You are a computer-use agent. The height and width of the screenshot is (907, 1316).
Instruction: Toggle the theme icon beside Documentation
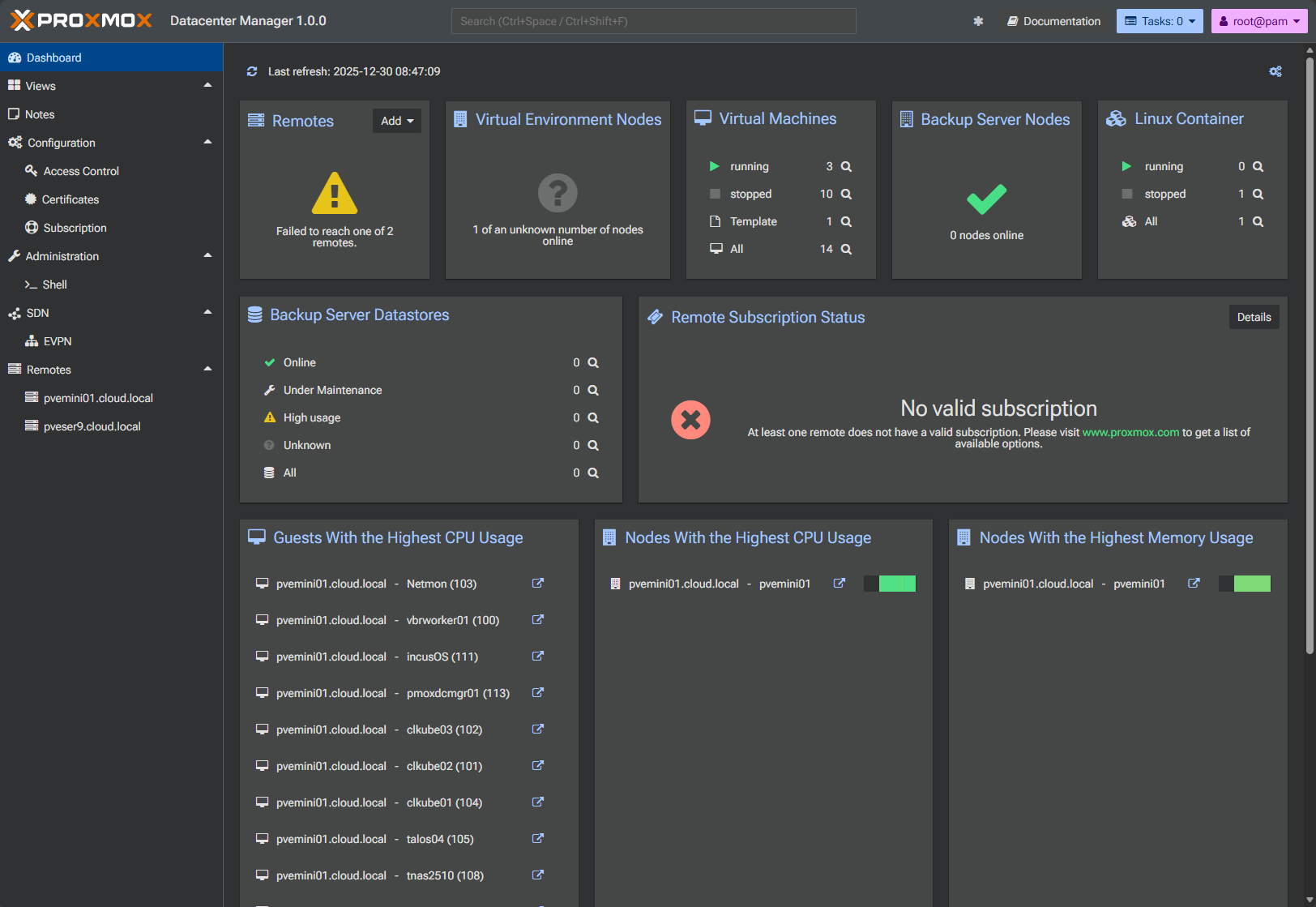pyautogui.click(x=978, y=21)
